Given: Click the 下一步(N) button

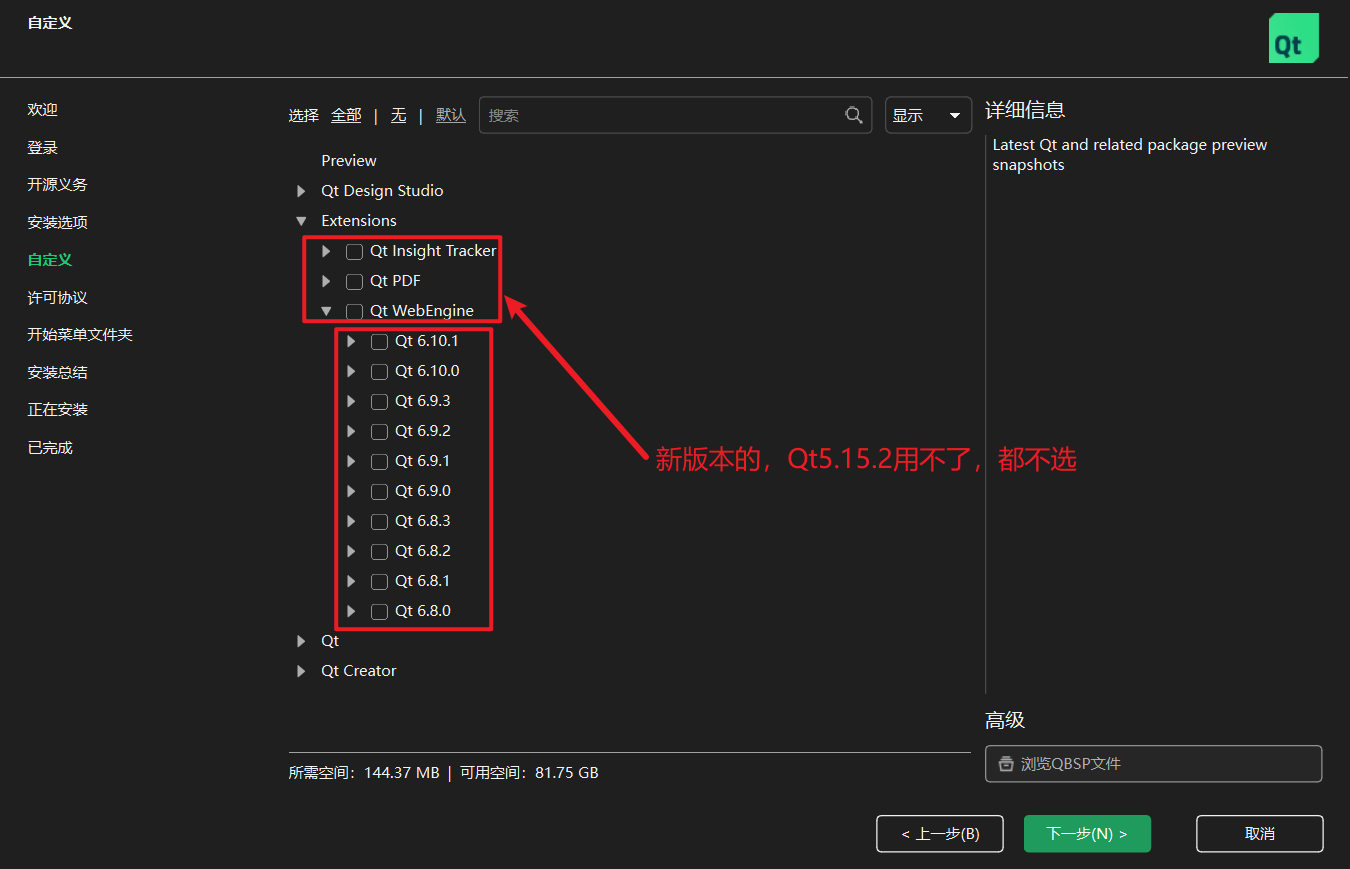Looking at the screenshot, I should [1087, 834].
